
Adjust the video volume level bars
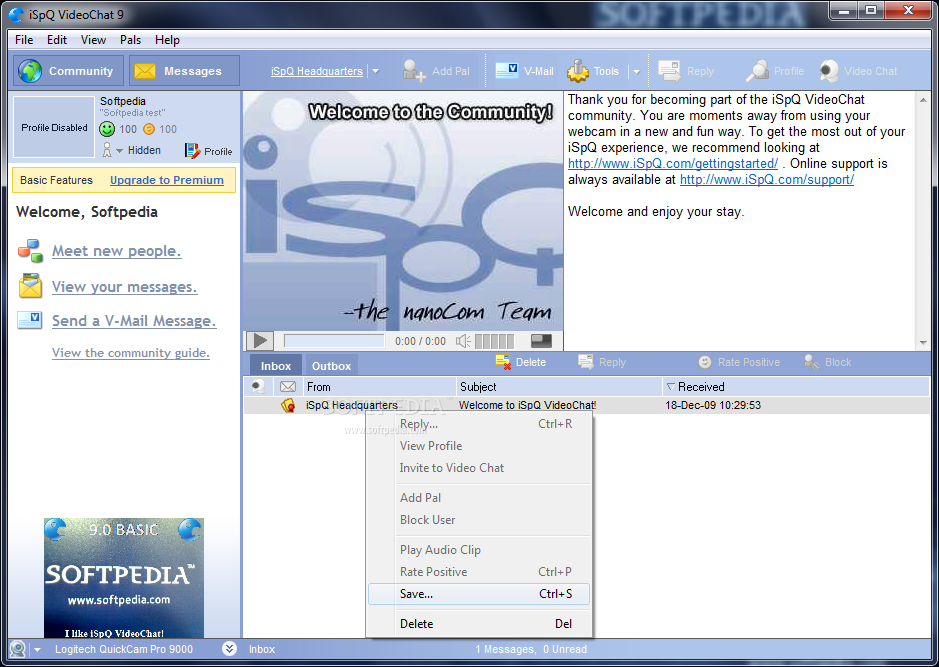494,341
